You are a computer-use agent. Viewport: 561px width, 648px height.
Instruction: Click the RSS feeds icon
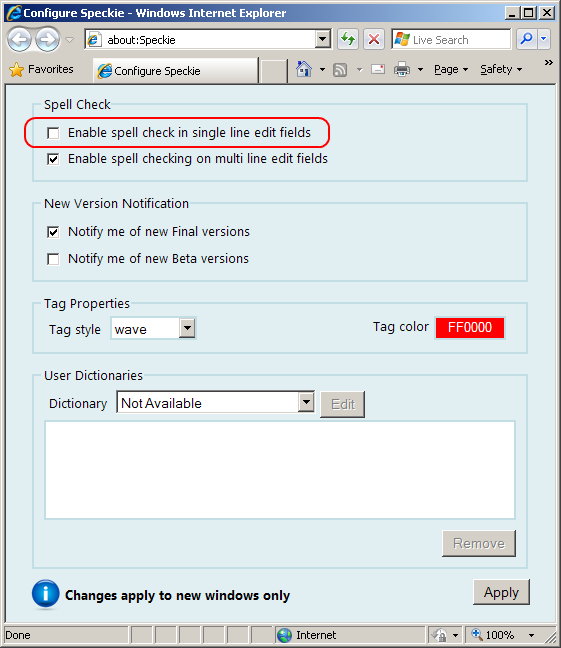point(340,70)
